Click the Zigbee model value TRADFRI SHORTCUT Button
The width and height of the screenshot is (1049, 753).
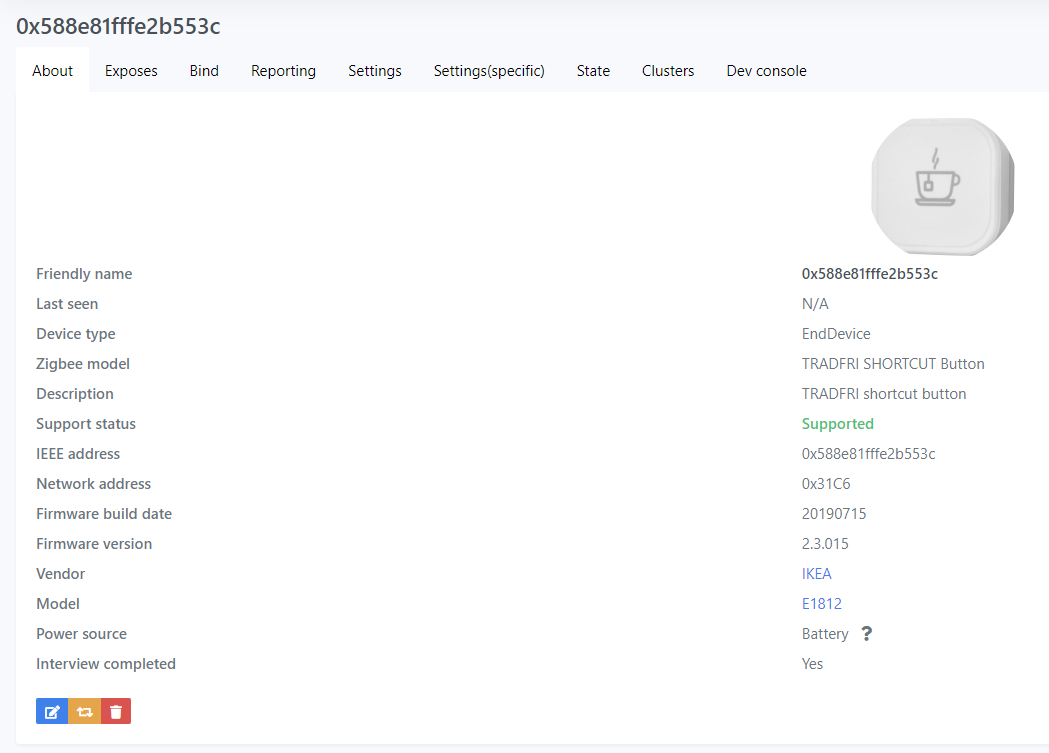(x=893, y=364)
